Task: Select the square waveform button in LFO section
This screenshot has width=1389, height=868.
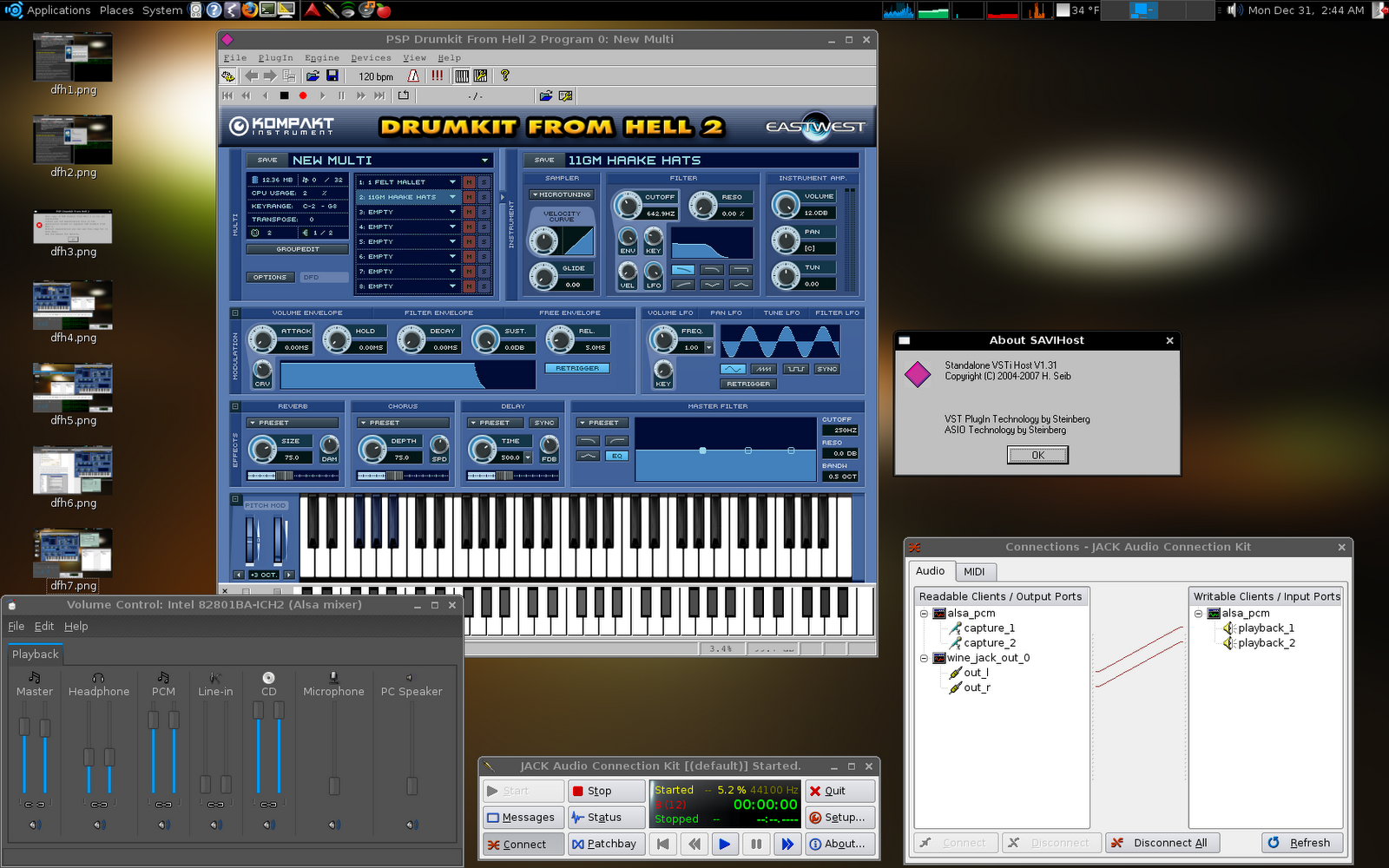Action: (795, 369)
